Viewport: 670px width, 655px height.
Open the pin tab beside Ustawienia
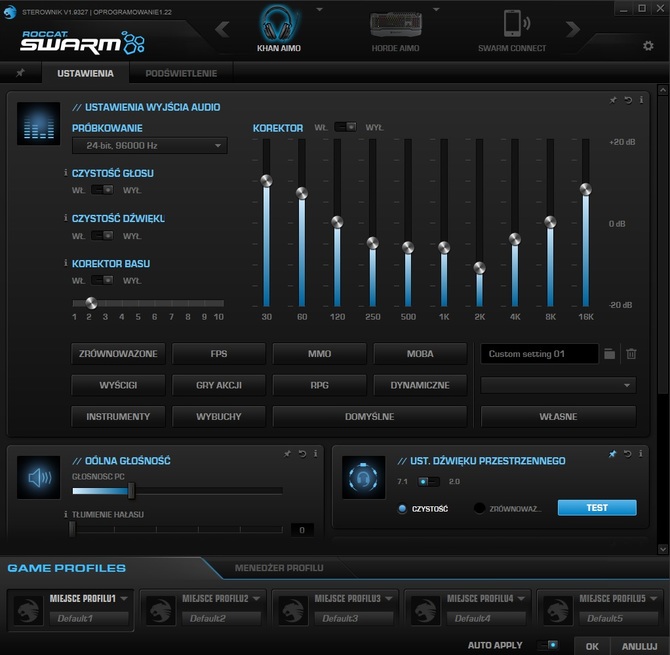tap(20, 73)
